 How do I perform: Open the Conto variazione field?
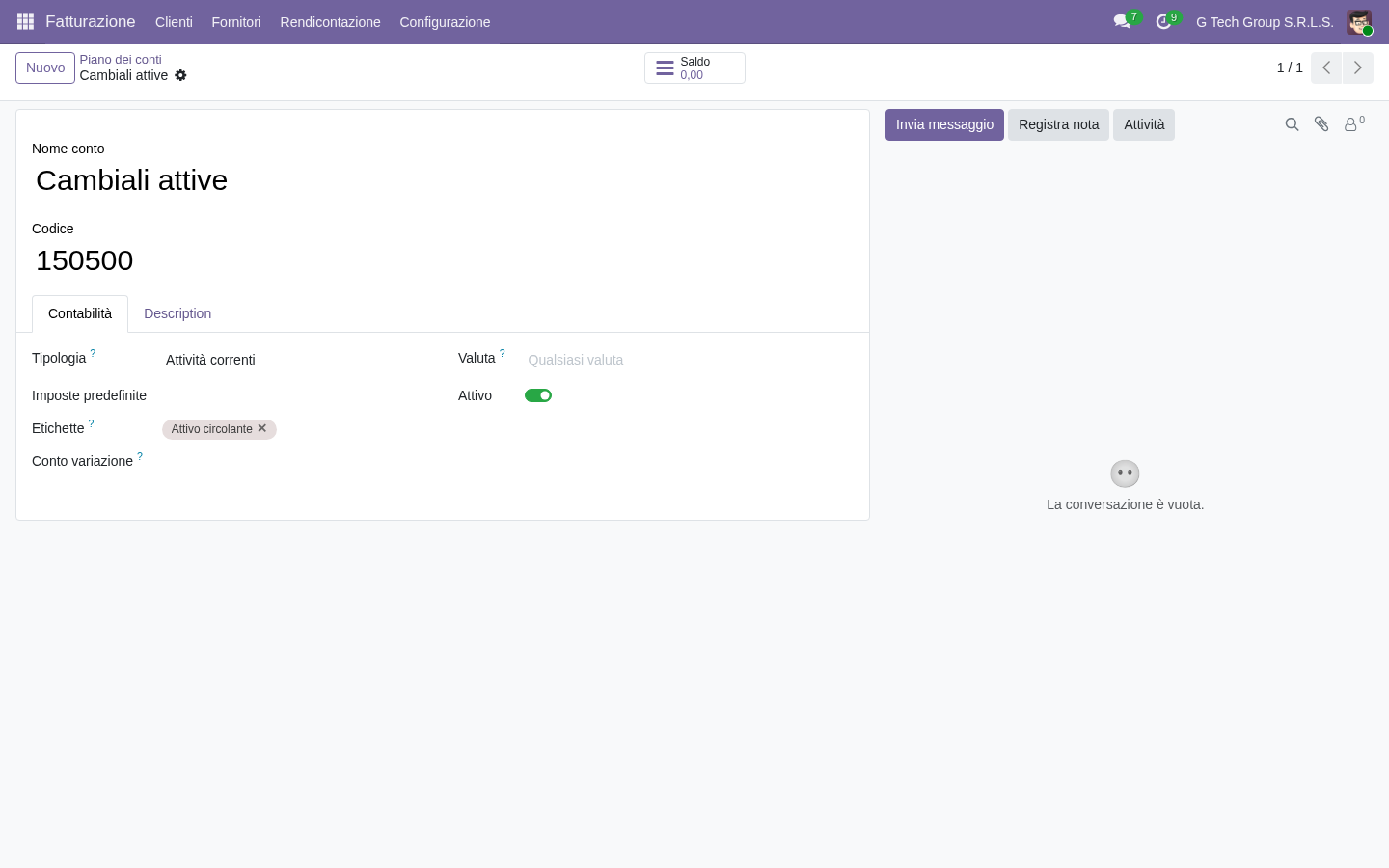pyautogui.click(x=294, y=461)
